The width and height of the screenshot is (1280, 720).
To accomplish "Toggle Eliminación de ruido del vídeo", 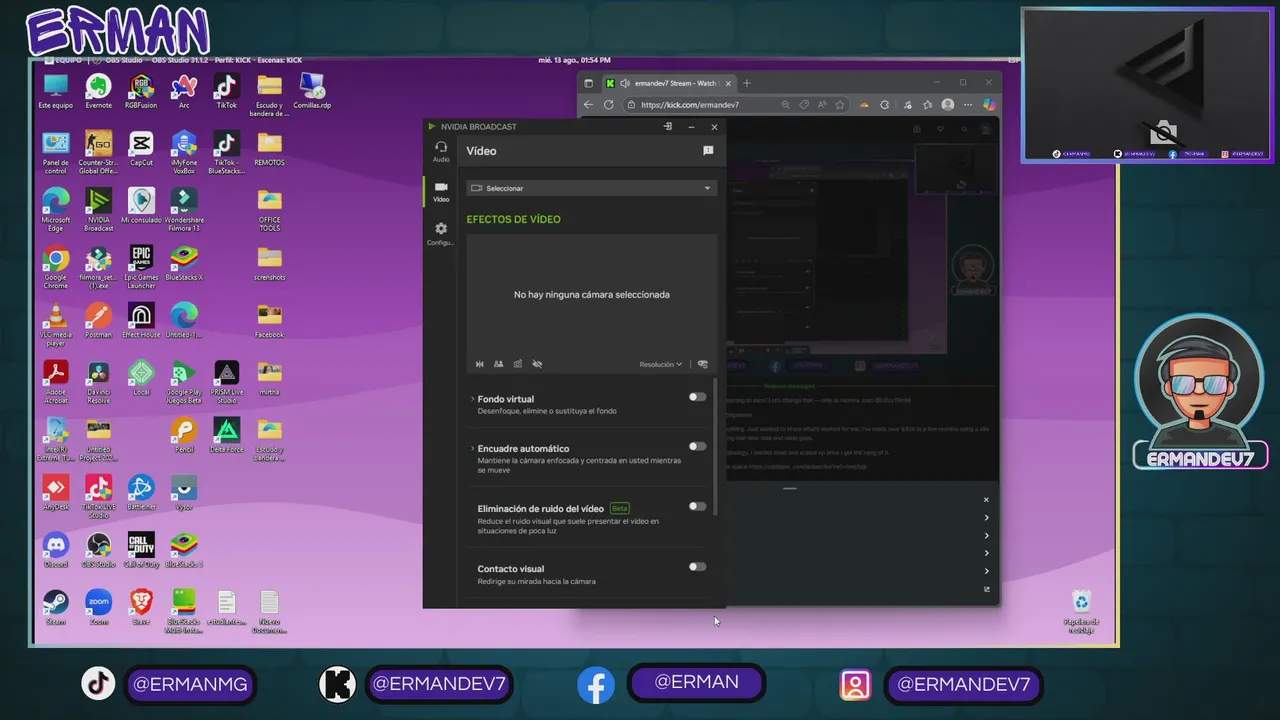I will [x=697, y=506].
